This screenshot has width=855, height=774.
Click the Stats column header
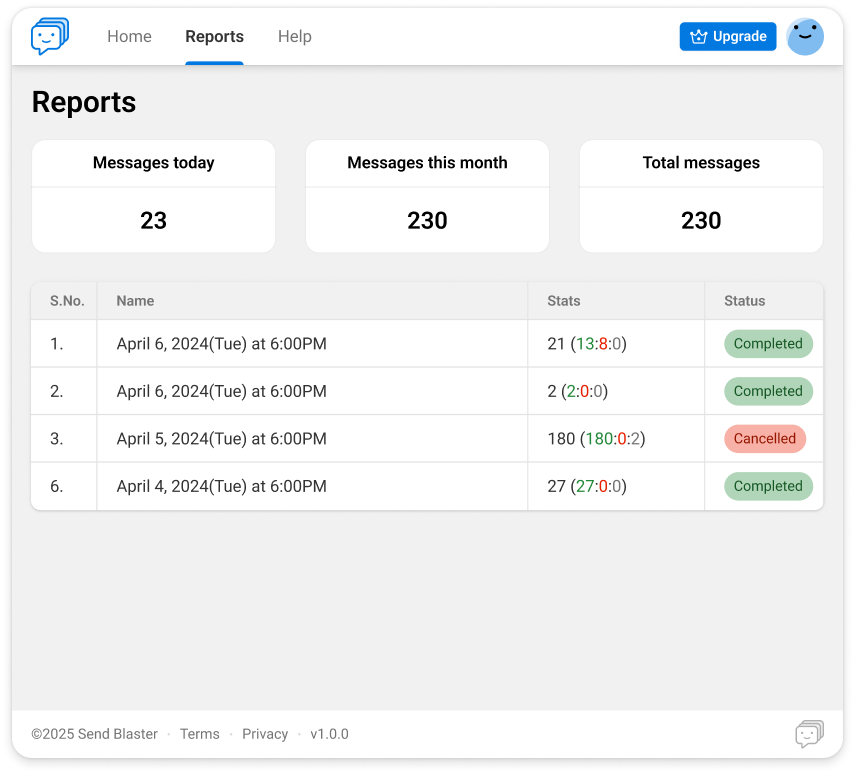click(x=564, y=301)
